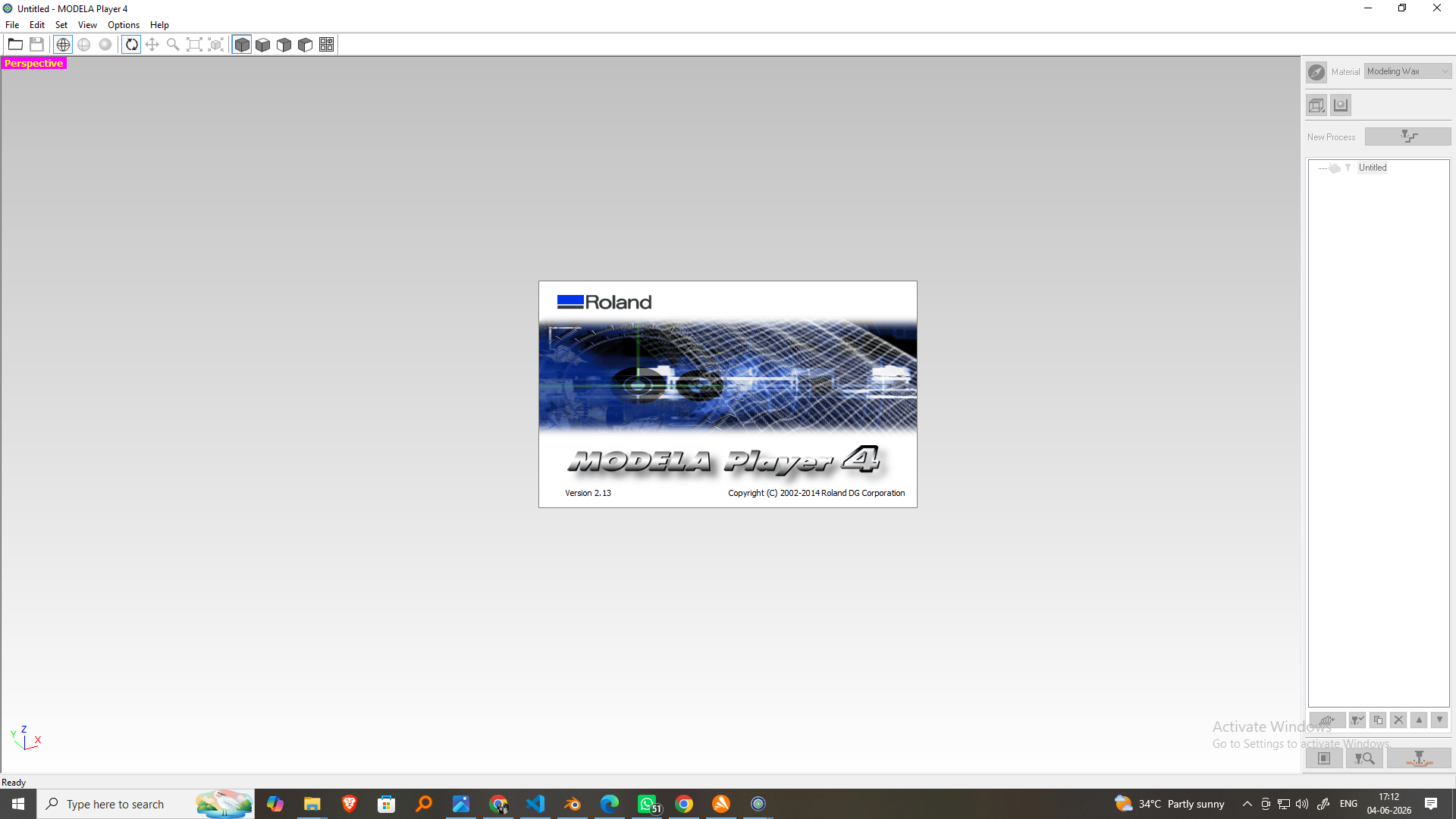
Task: Click the Copy process icon
Action: coord(1378,720)
